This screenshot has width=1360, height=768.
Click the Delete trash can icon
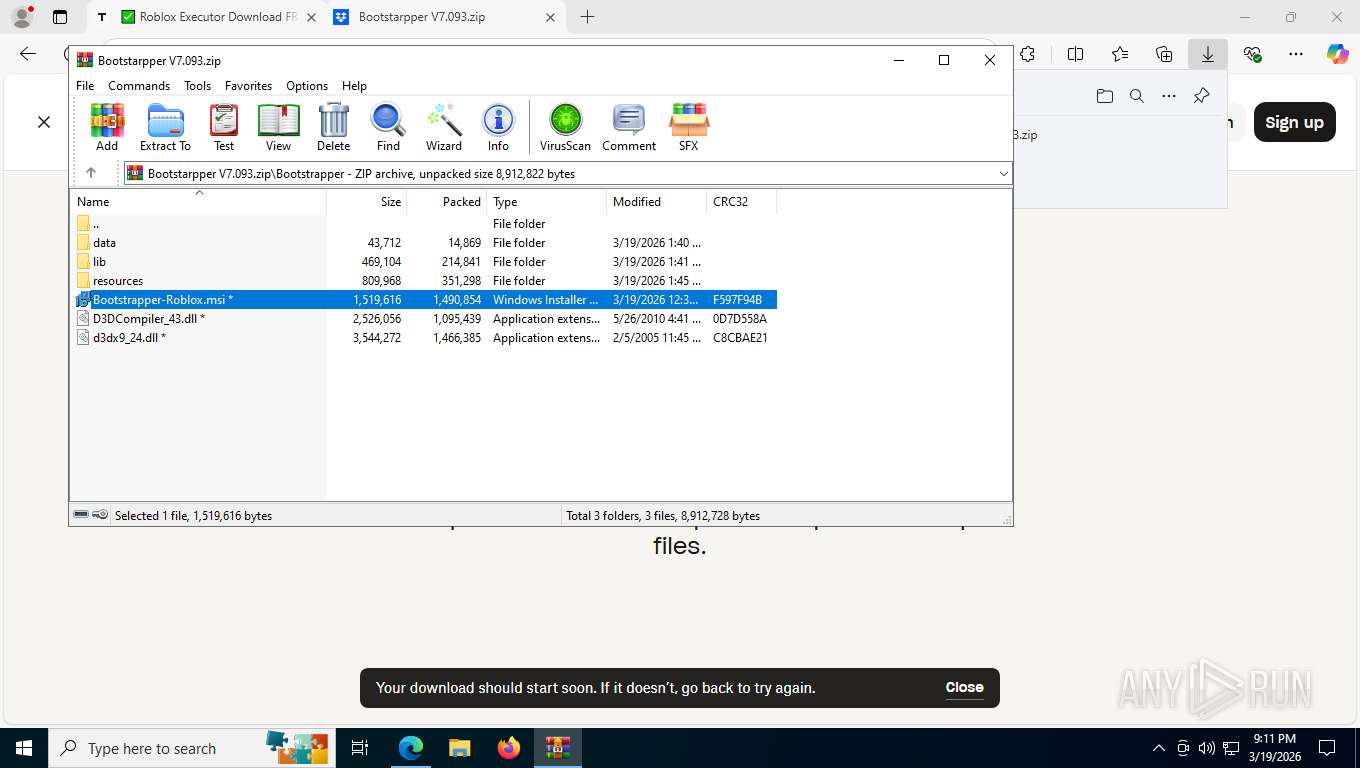coord(333,127)
